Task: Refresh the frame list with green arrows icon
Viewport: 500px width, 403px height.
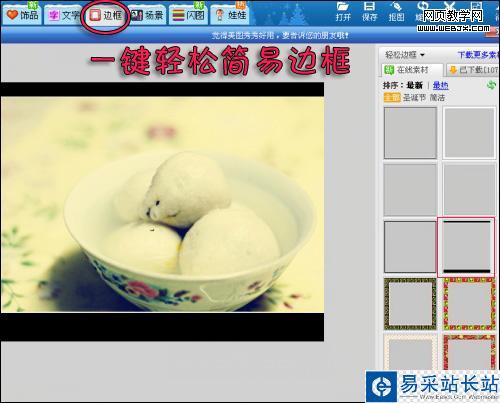Action: (x=492, y=85)
